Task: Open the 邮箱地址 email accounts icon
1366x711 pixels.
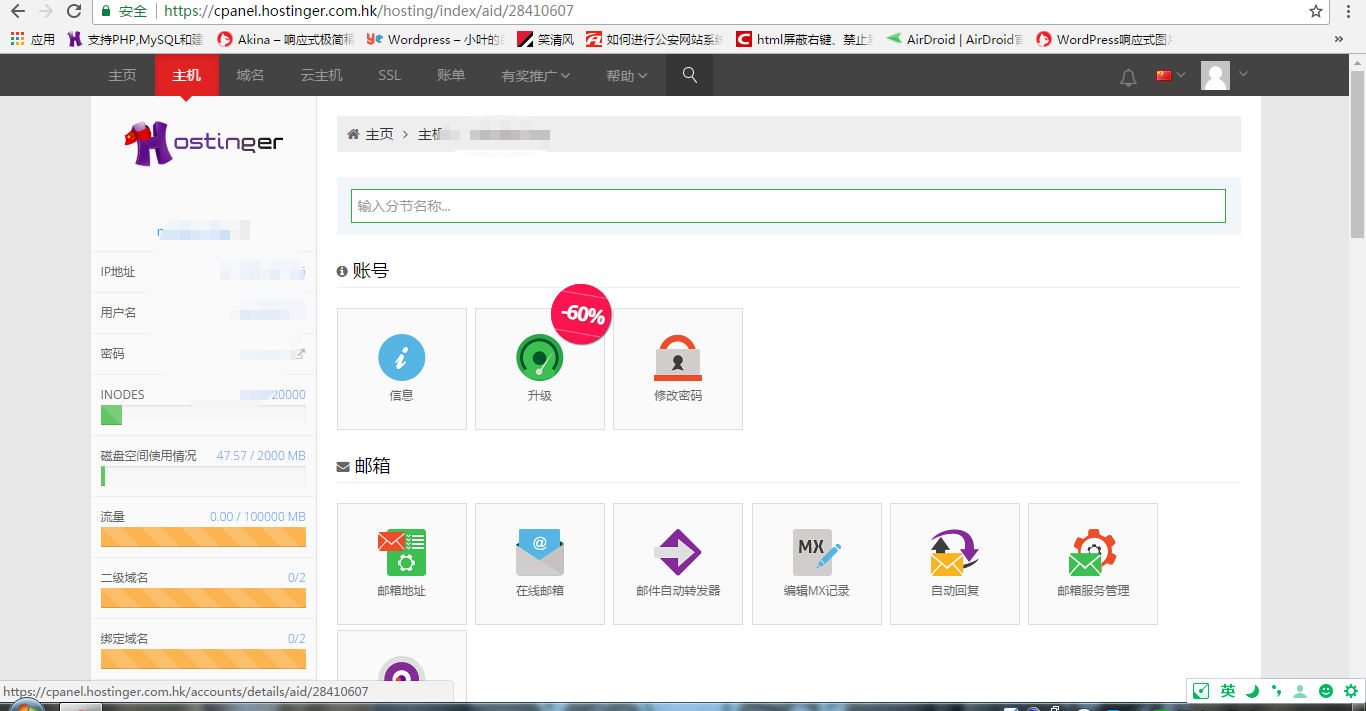Action: coord(401,563)
